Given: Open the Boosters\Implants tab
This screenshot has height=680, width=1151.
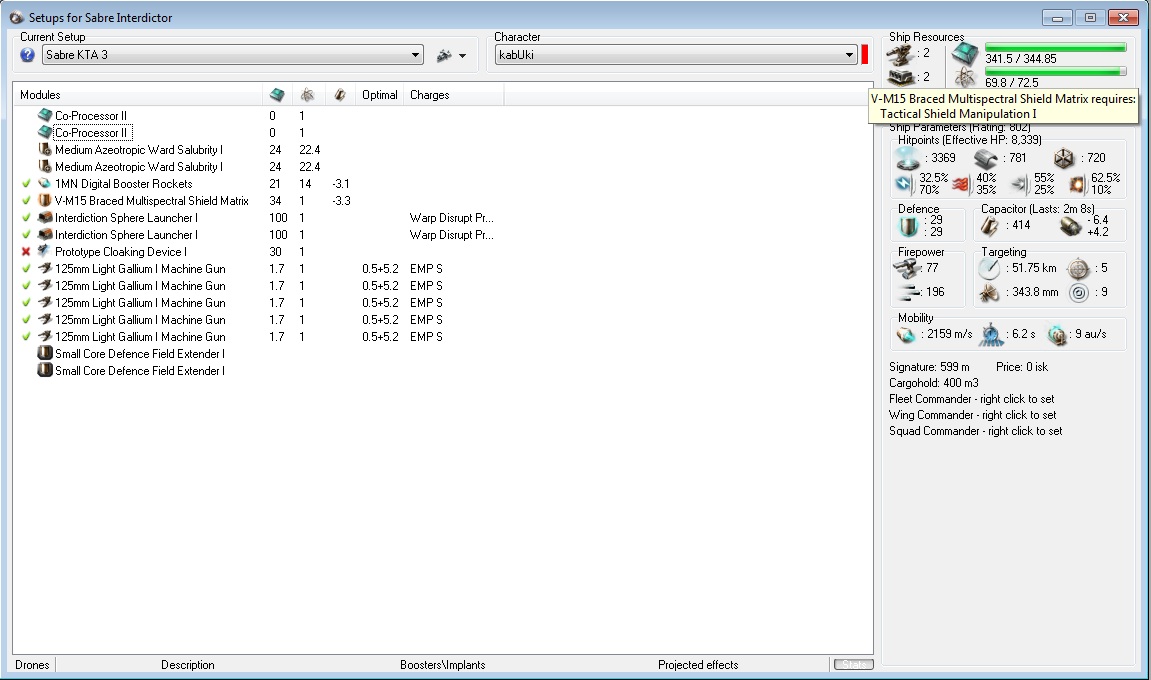Looking at the screenshot, I should [x=443, y=665].
